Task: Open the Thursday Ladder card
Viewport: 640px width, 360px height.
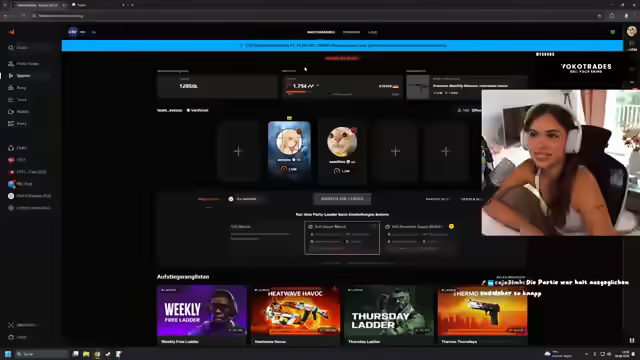Action: 389,315
